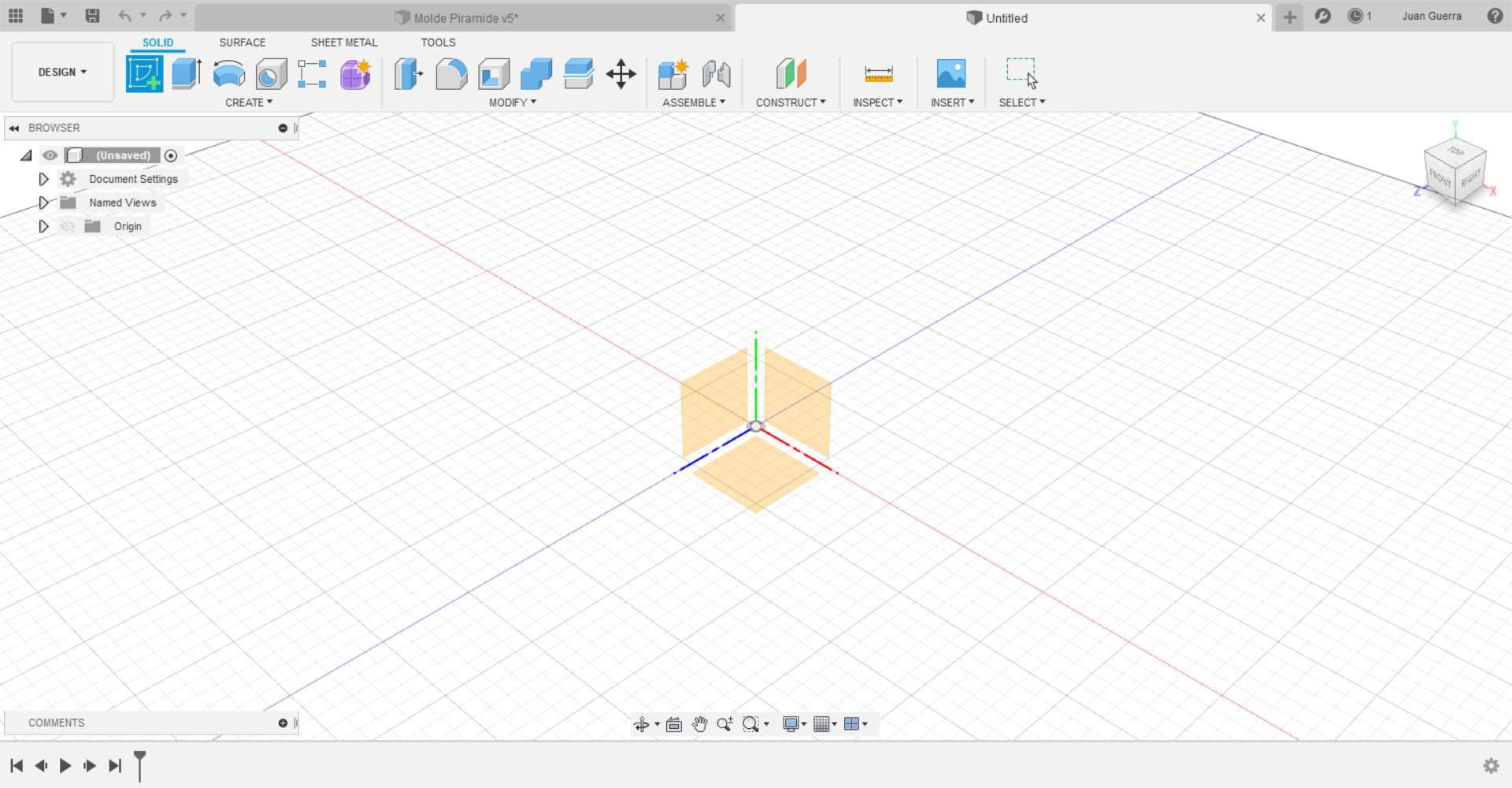Open the CONSTRUCT menu
Image resolution: width=1512 pixels, height=788 pixels.
click(x=791, y=102)
